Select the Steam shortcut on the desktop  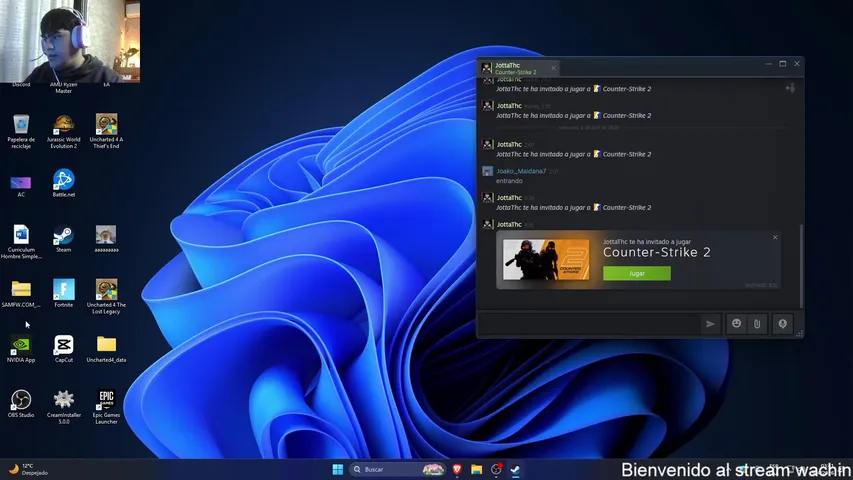point(64,239)
